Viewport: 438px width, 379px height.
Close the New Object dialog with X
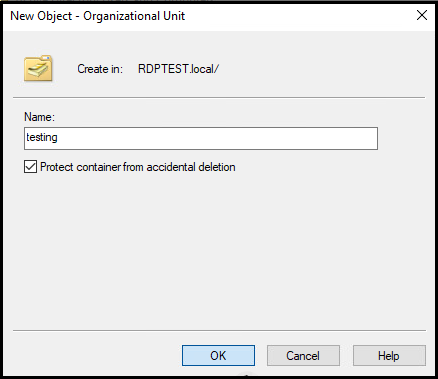(x=422, y=15)
